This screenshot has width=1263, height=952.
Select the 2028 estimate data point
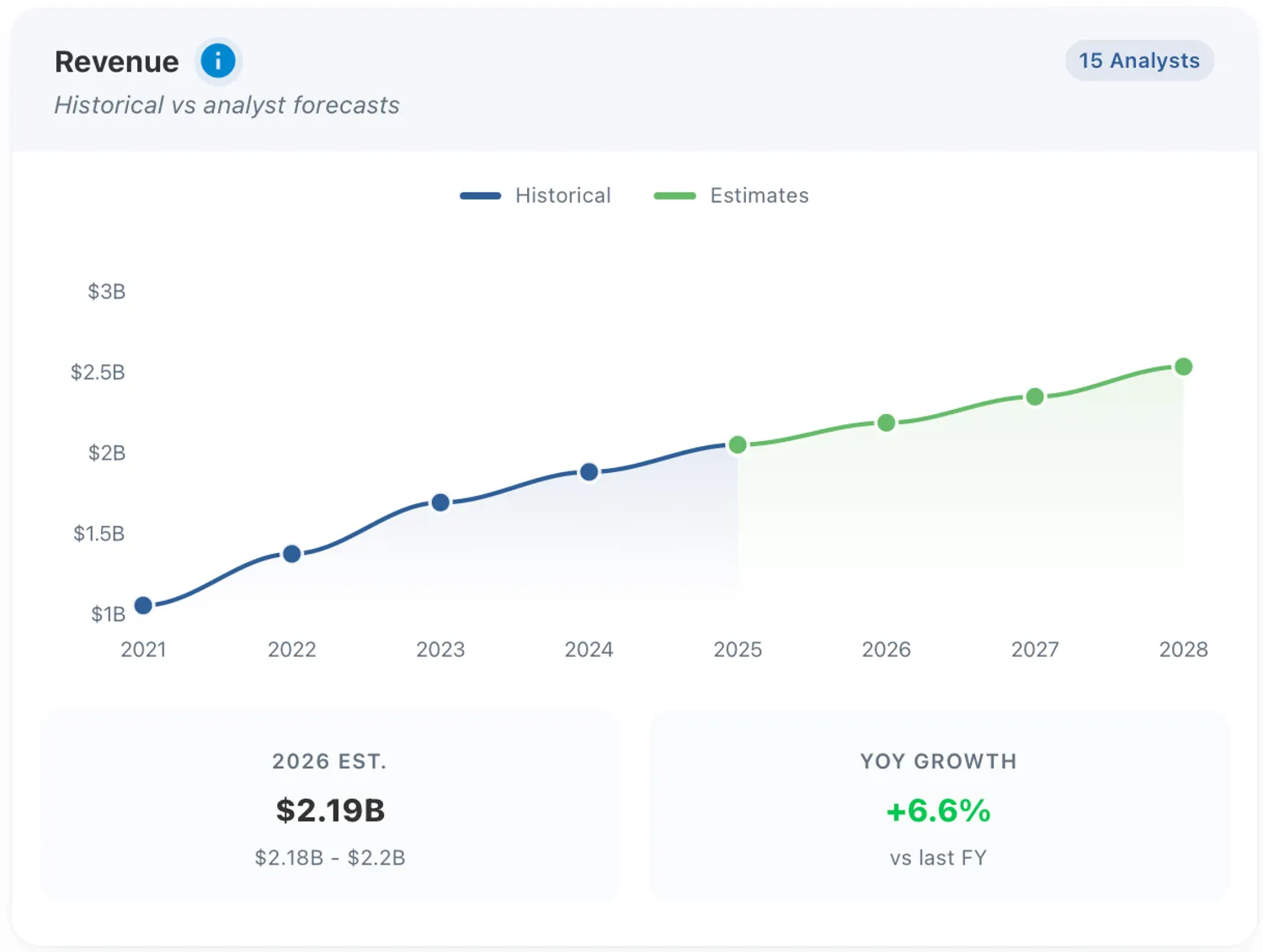tap(1183, 366)
